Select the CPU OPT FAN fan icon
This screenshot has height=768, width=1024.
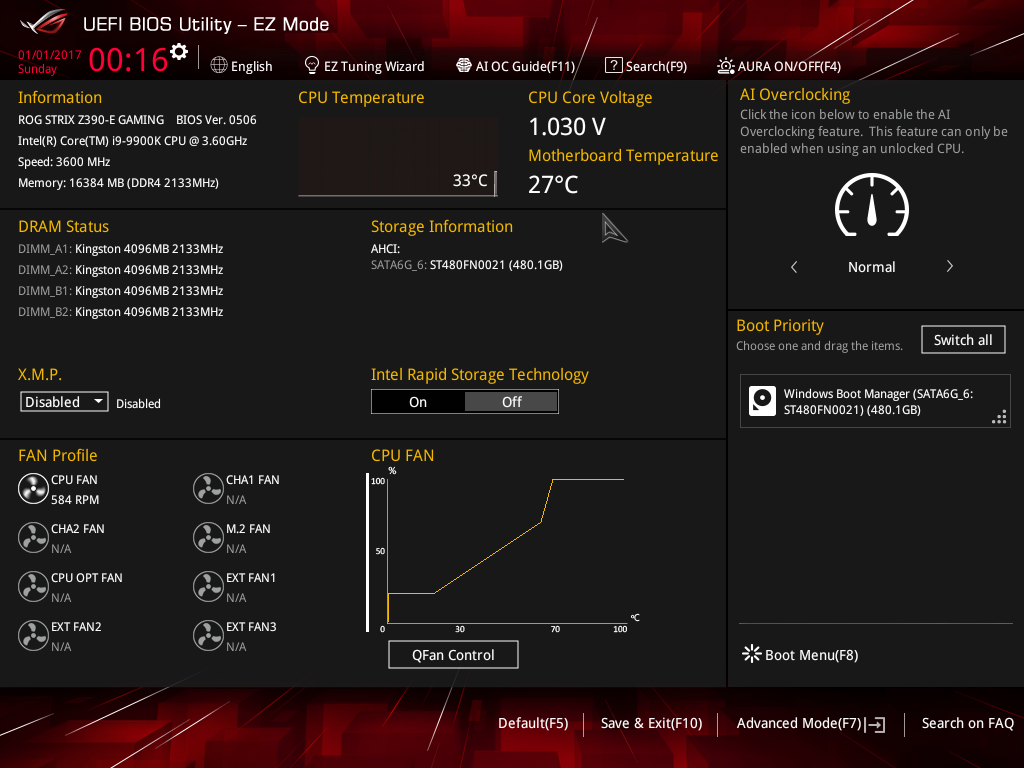pyautogui.click(x=33, y=586)
